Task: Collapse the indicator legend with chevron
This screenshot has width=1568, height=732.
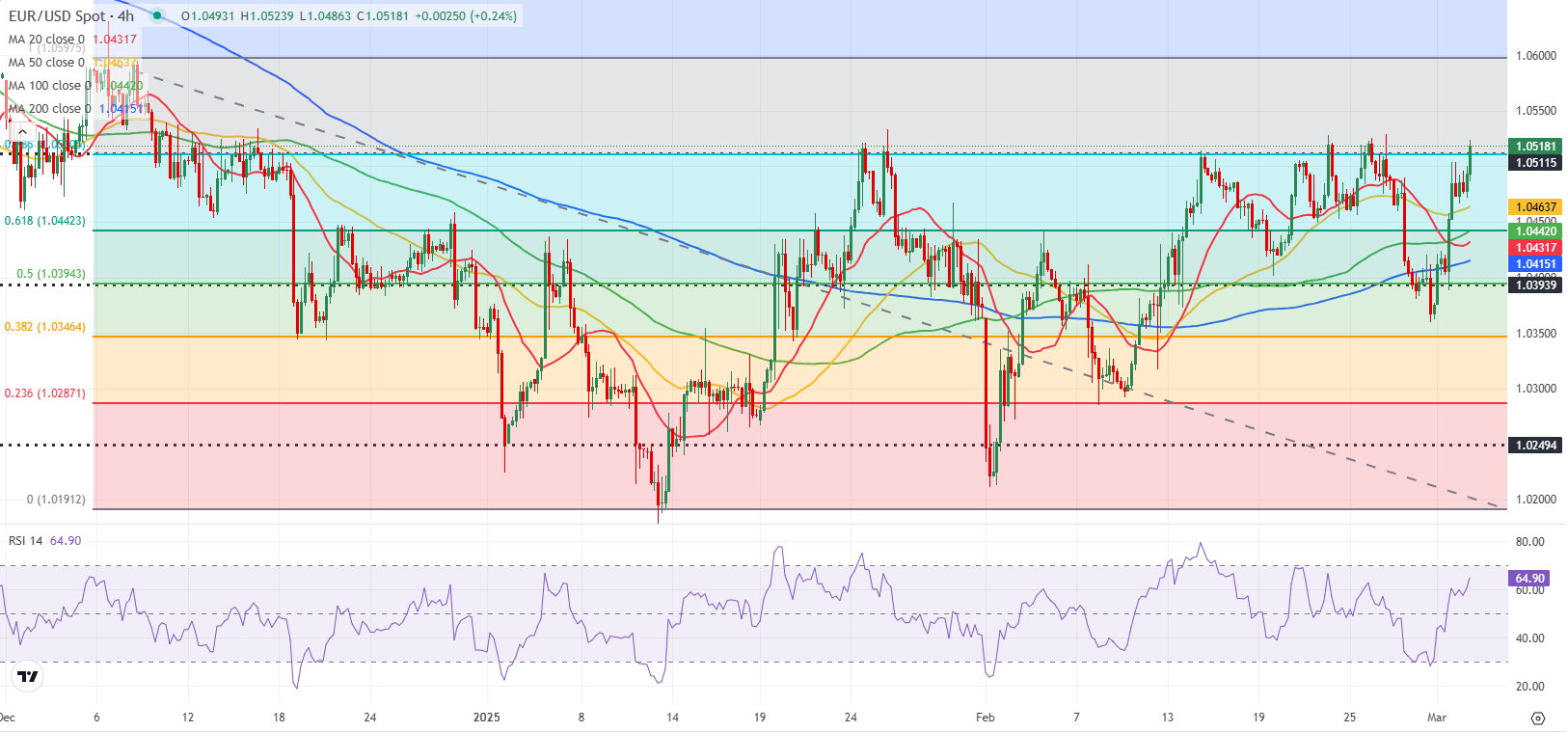Action: [22, 132]
